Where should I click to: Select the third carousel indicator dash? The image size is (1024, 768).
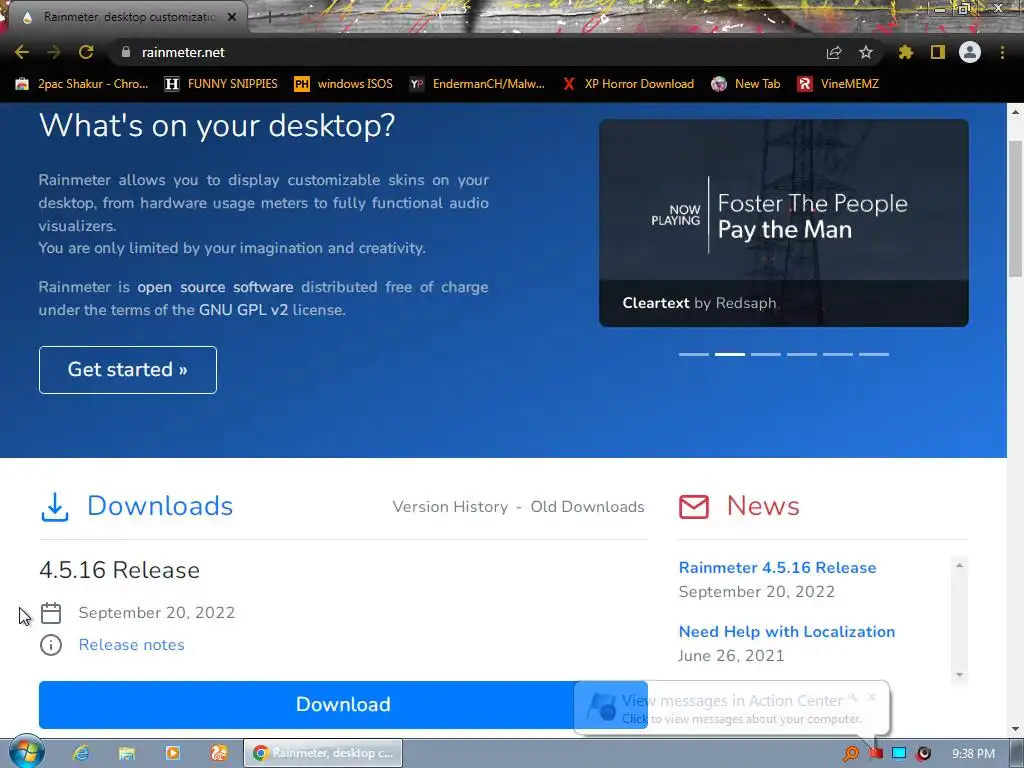(766, 354)
